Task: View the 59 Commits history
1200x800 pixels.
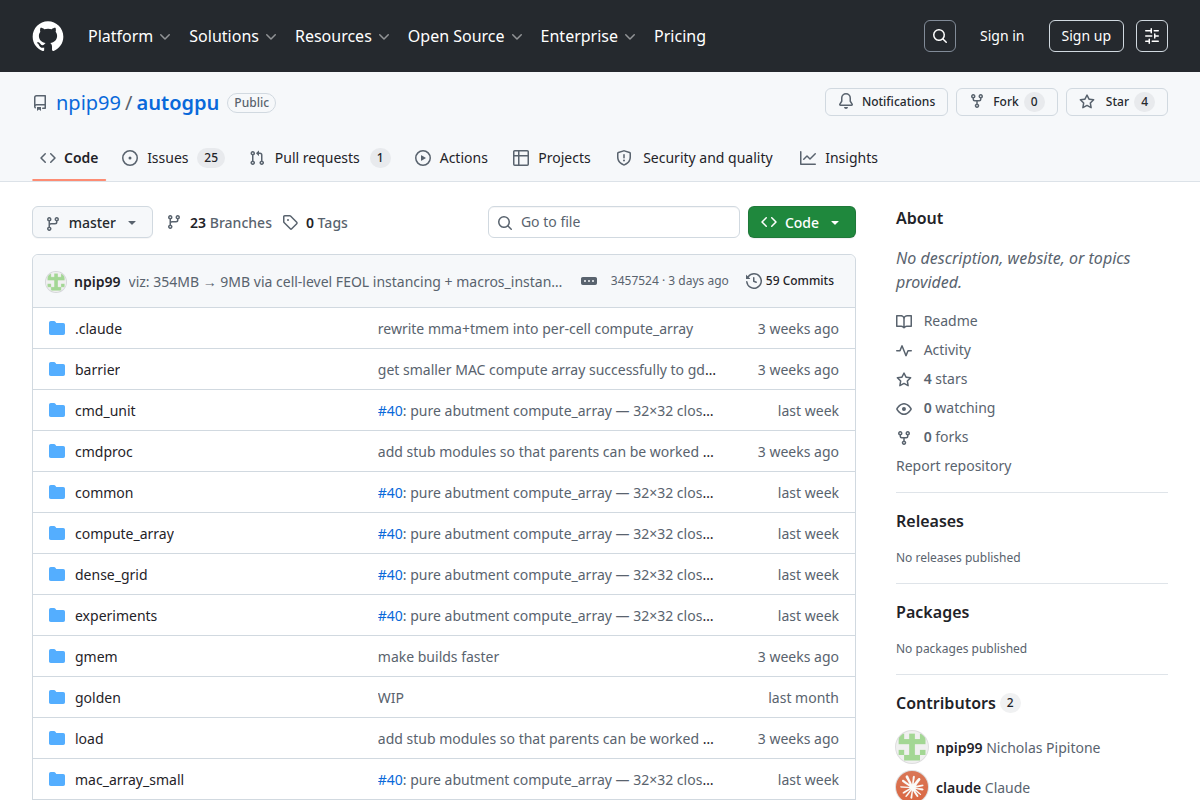Action: coord(790,281)
